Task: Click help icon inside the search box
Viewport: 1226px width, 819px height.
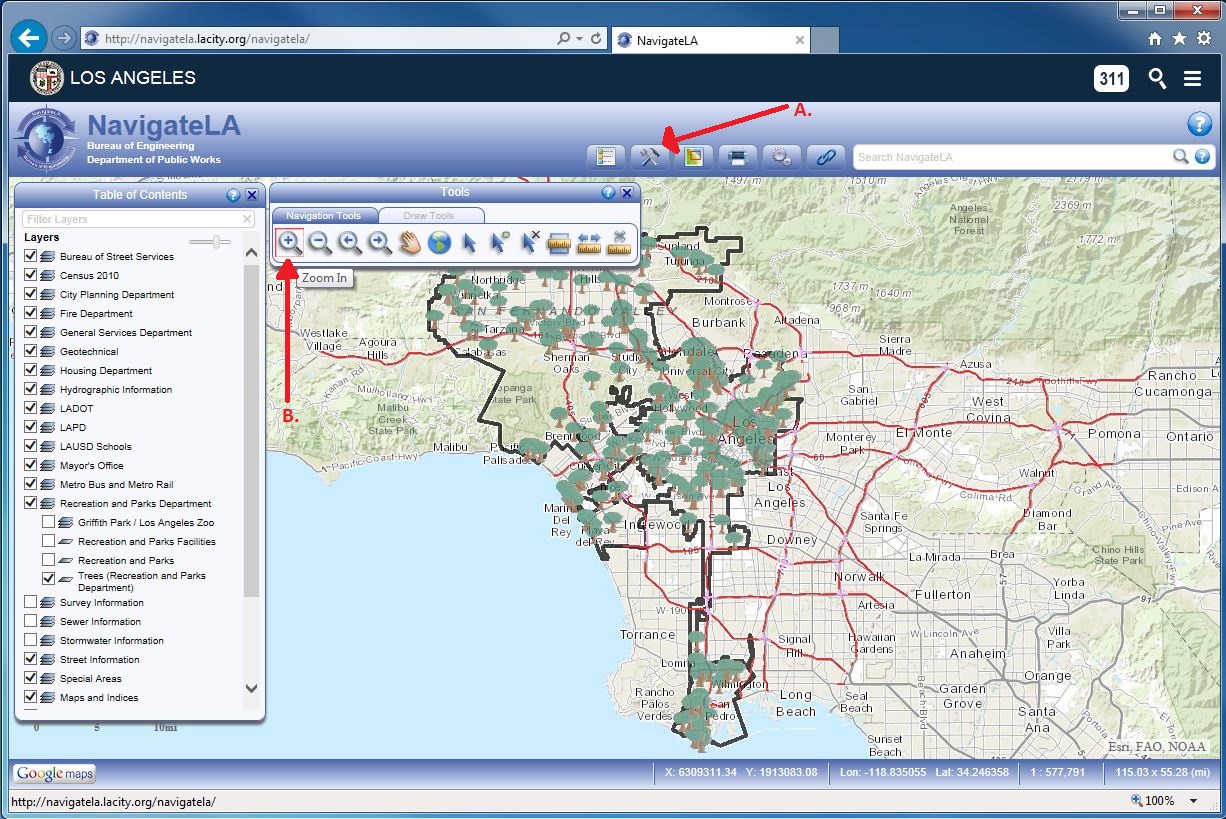Action: coord(1202,157)
